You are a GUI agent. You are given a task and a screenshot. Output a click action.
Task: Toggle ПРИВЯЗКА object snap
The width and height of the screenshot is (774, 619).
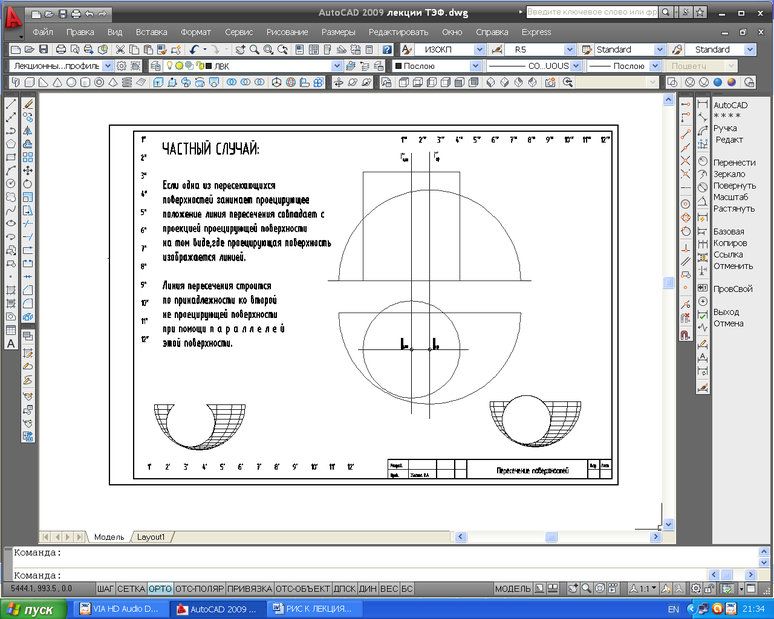click(x=249, y=589)
